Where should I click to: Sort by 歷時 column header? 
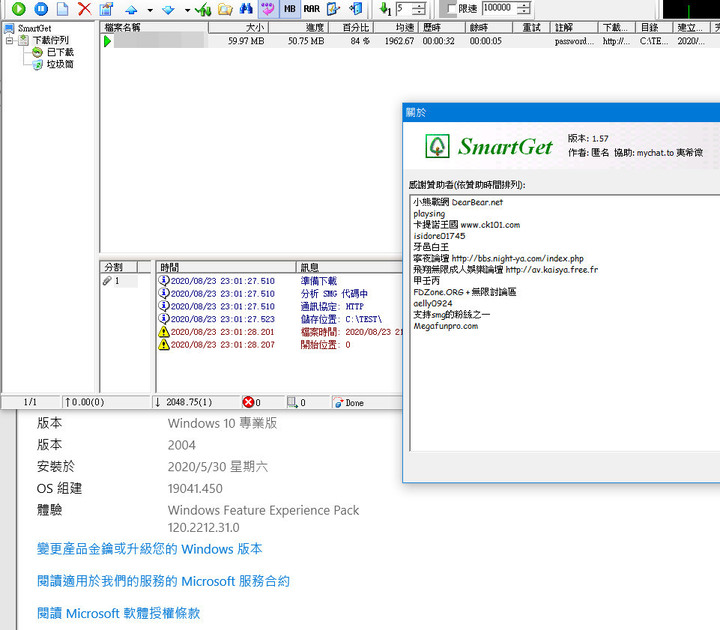442,28
